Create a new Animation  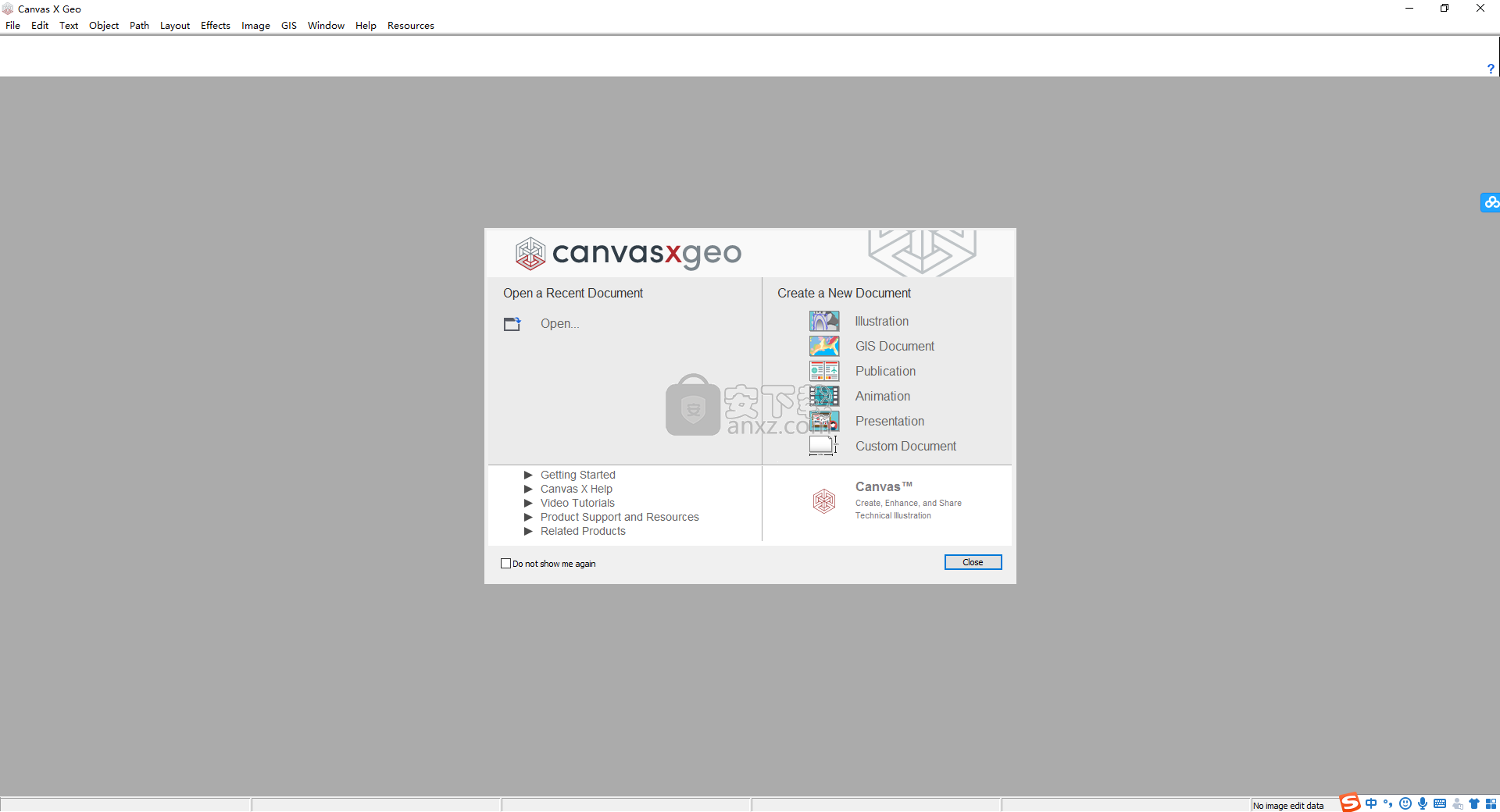tap(883, 396)
